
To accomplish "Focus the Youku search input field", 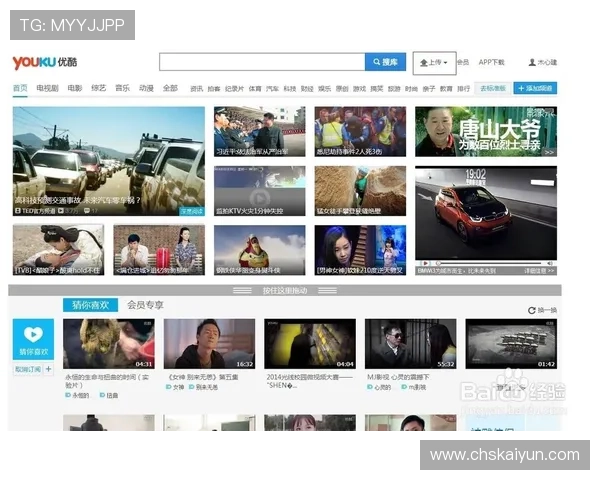I will pos(262,62).
